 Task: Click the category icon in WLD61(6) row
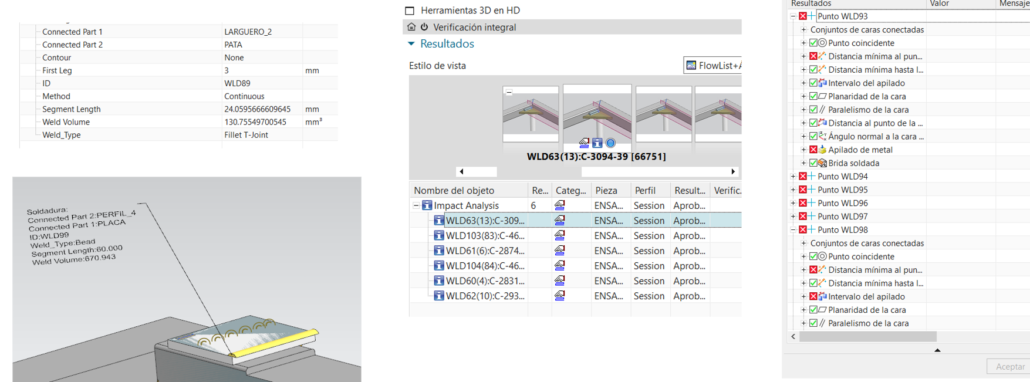560,251
